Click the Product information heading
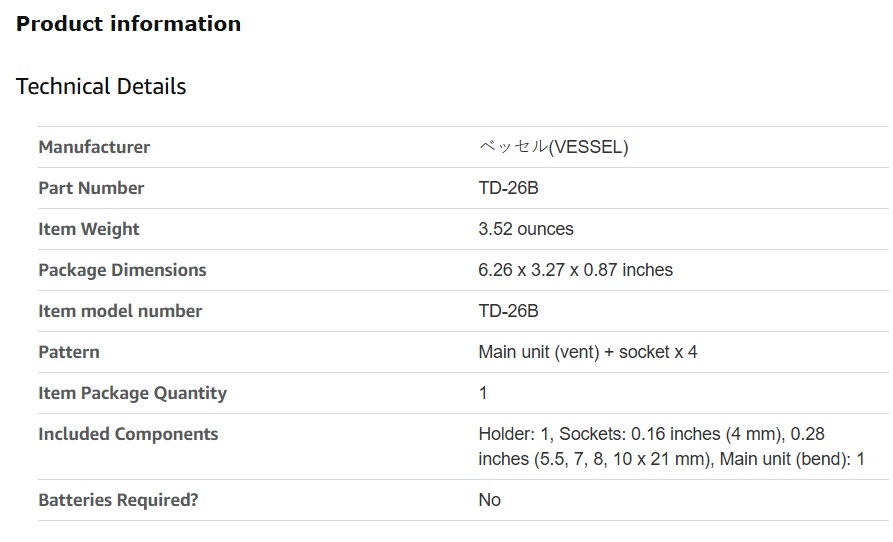The image size is (893, 542). point(128,24)
